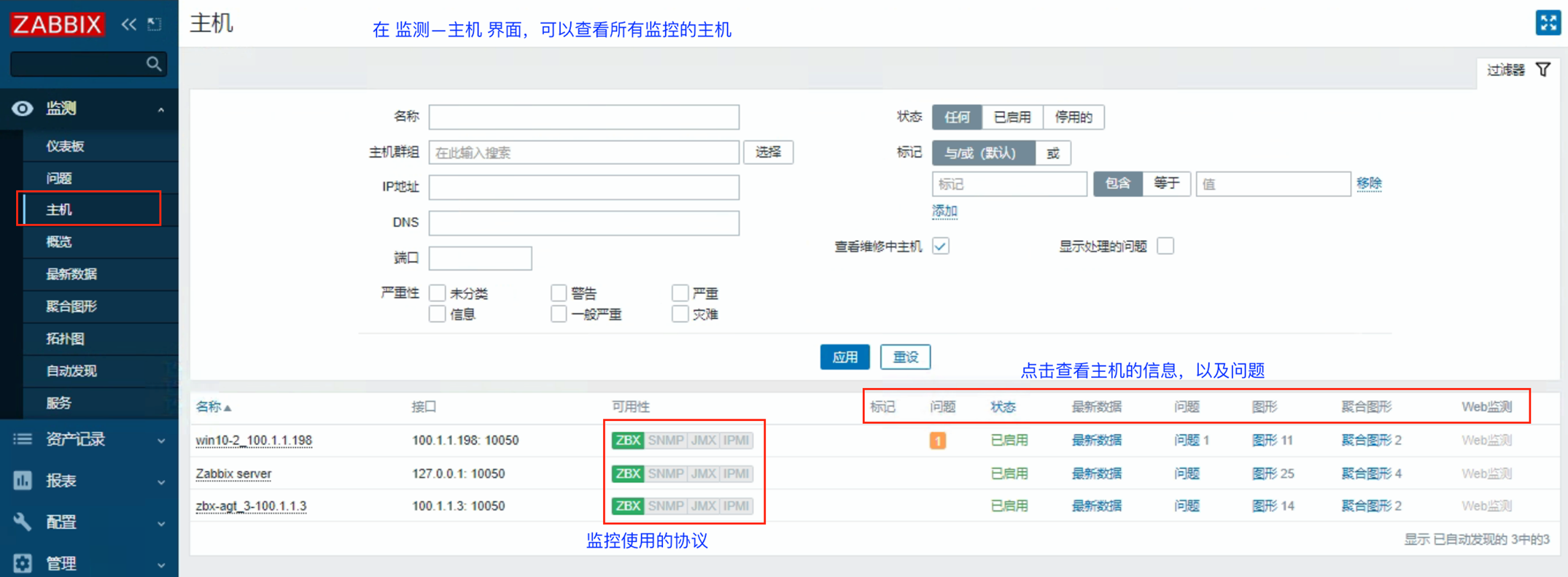
Task: Choose 等于 tag operator
Action: [x=1166, y=184]
